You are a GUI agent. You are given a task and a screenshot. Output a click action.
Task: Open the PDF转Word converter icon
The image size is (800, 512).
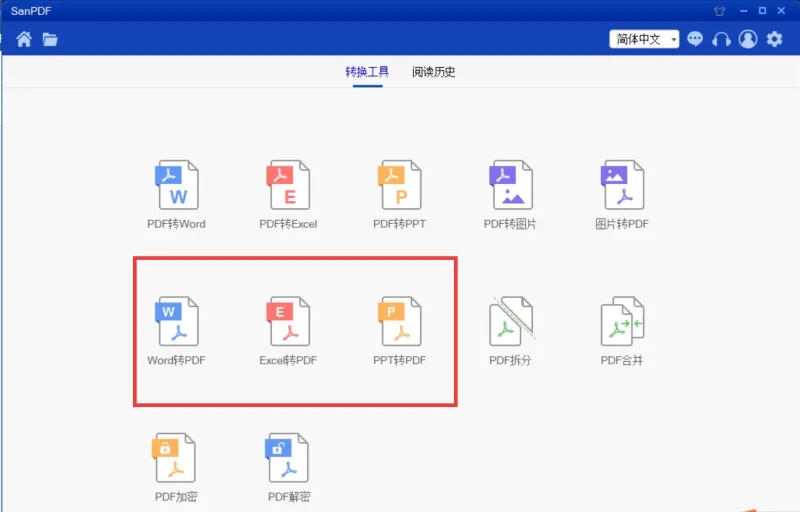177,185
